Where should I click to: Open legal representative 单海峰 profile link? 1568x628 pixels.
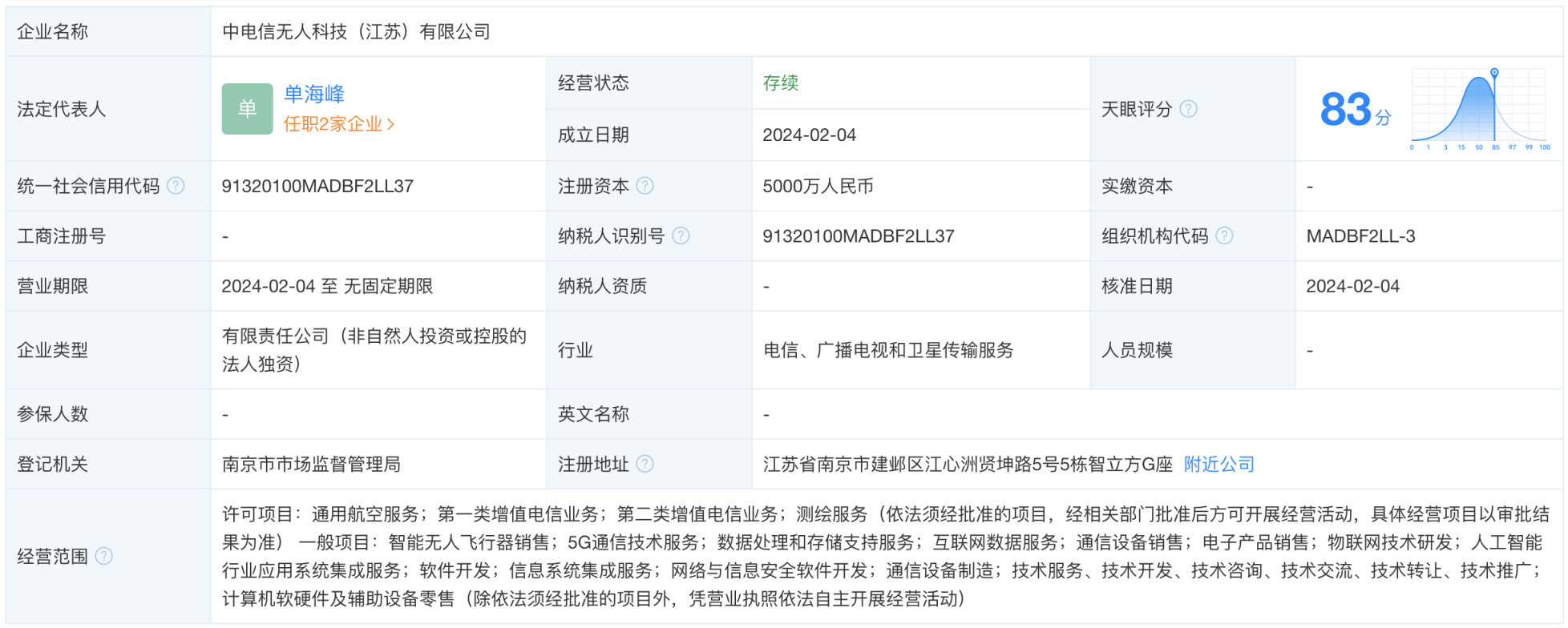click(x=314, y=94)
